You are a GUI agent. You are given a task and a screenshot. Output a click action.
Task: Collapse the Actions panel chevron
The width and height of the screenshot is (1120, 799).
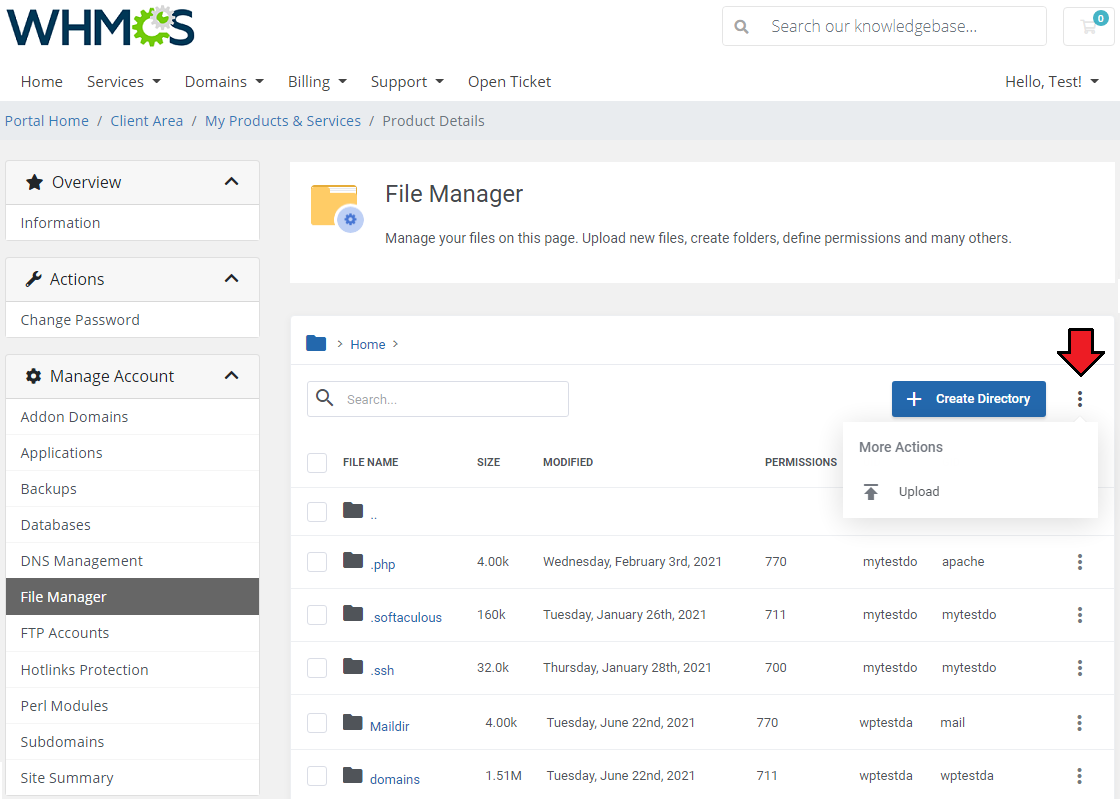point(231,279)
